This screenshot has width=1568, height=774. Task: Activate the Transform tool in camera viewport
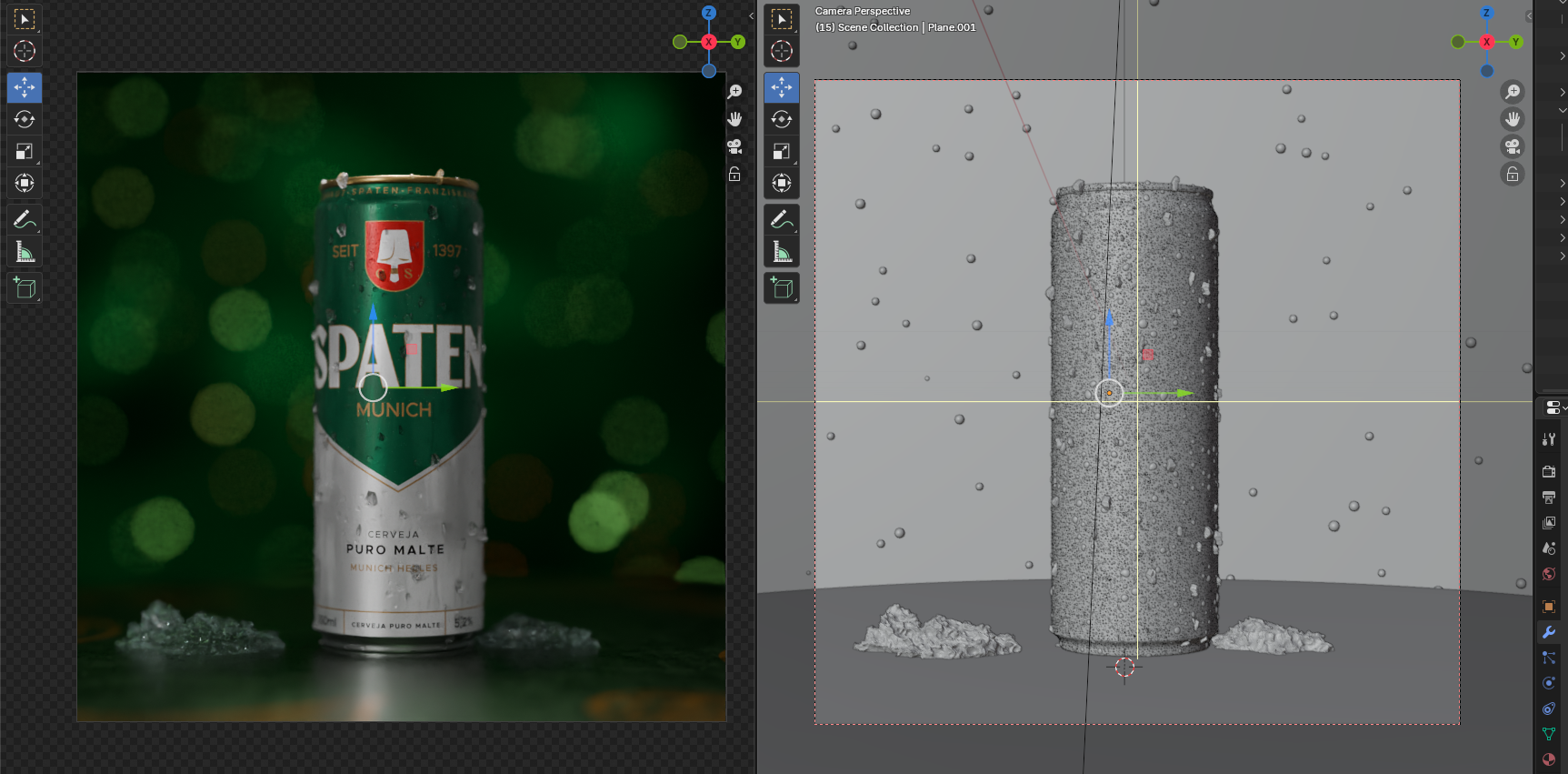coord(782,183)
